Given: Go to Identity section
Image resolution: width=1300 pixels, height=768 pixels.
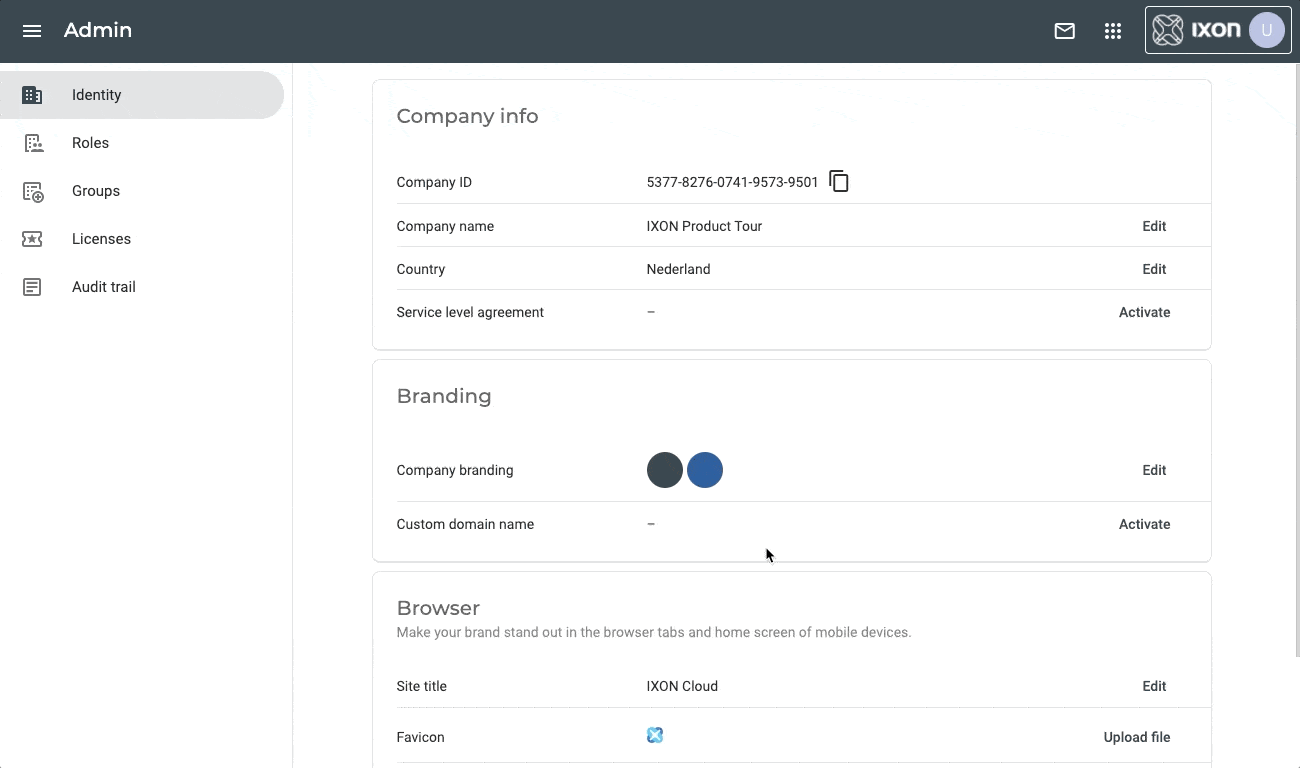Looking at the screenshot, I should click(x=142, y=95).
